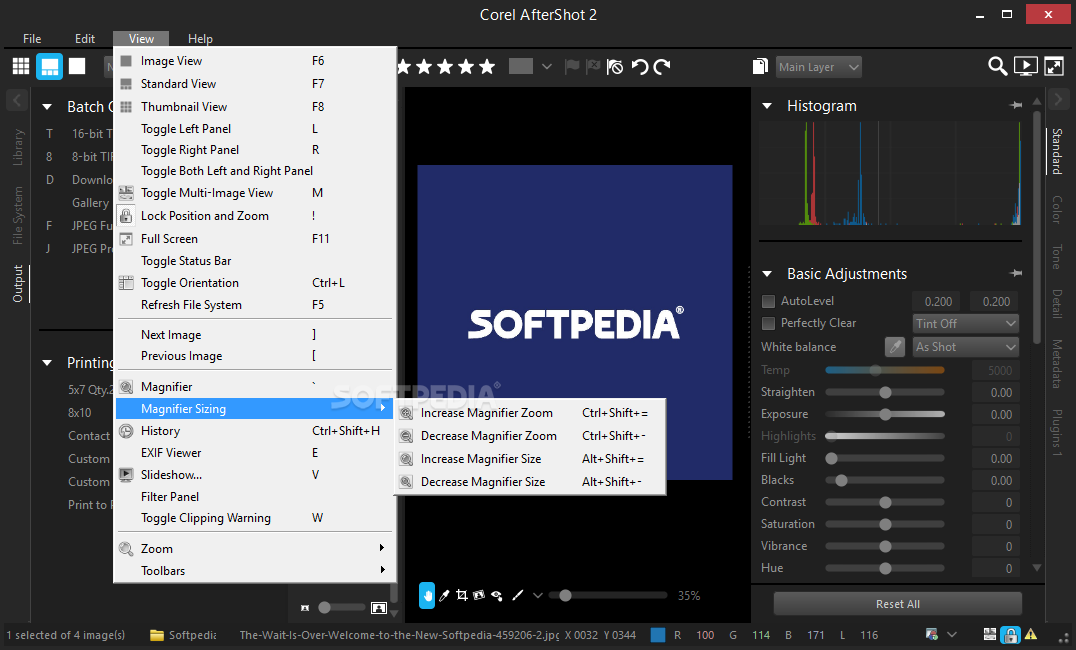Click the rotate left arrow icon

tap(640, 67)
